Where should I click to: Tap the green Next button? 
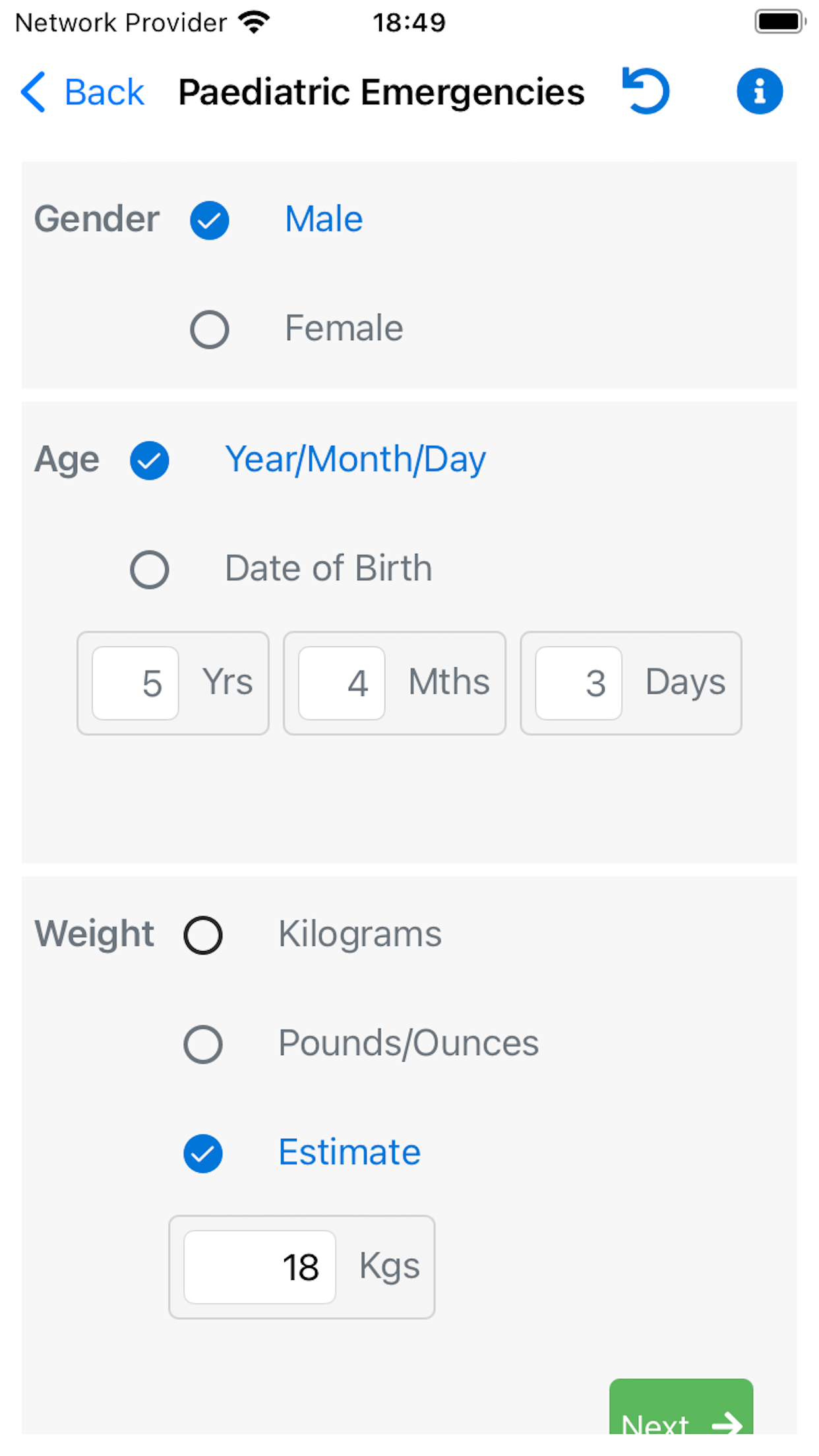tap(681, 1407)
